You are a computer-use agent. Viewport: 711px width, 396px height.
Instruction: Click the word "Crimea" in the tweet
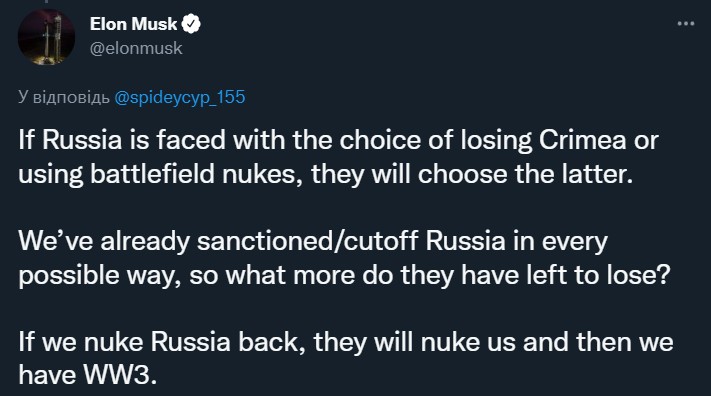pos(583,140)
